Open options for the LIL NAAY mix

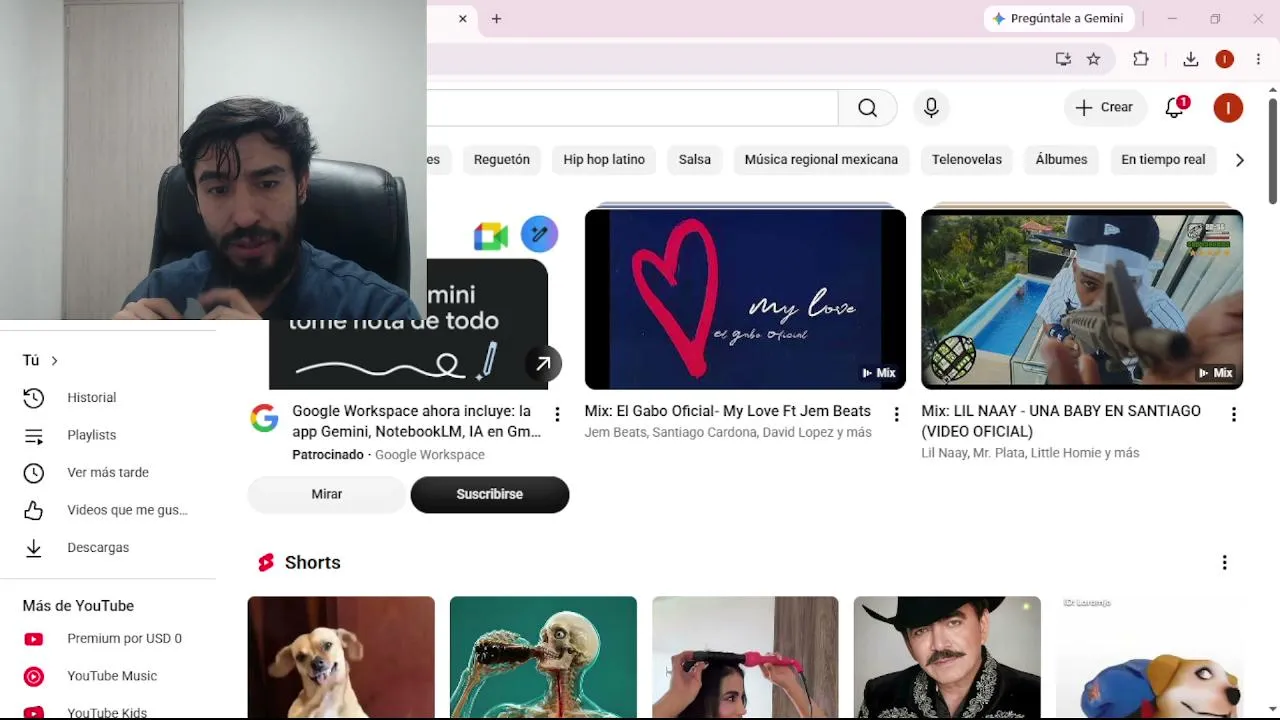coord(1233,414)
